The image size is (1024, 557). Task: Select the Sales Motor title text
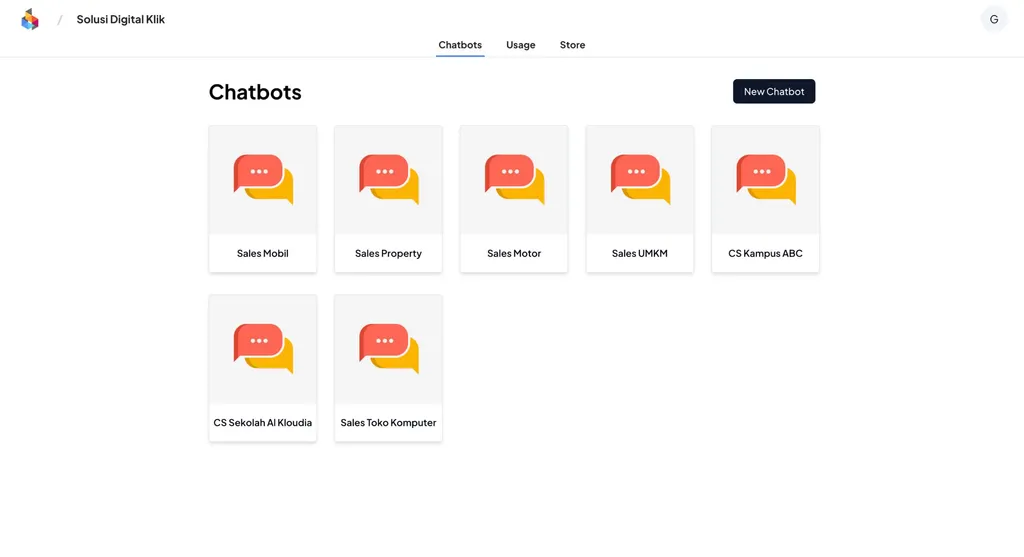point(514,254)
